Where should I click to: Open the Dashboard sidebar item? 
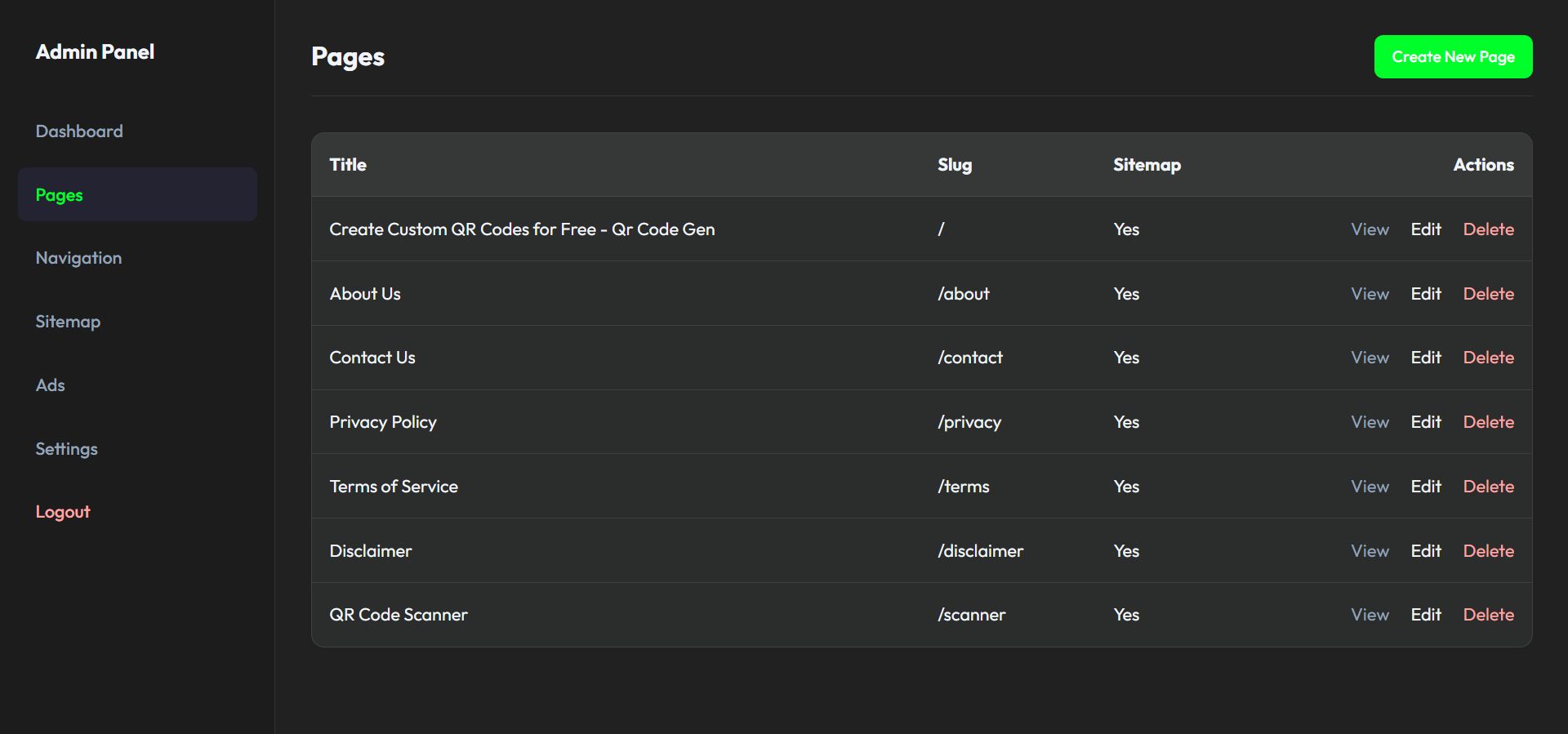(x=79, y=131)
